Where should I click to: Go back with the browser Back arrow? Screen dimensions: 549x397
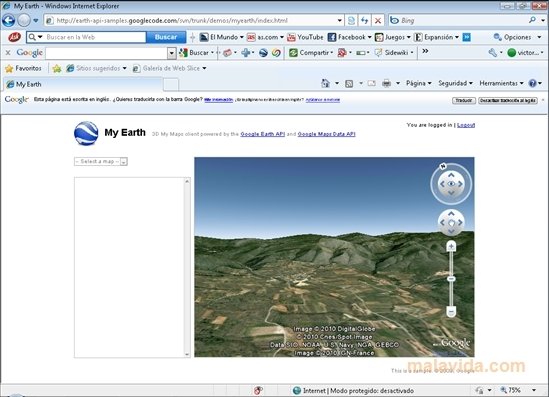click(8, 21)
